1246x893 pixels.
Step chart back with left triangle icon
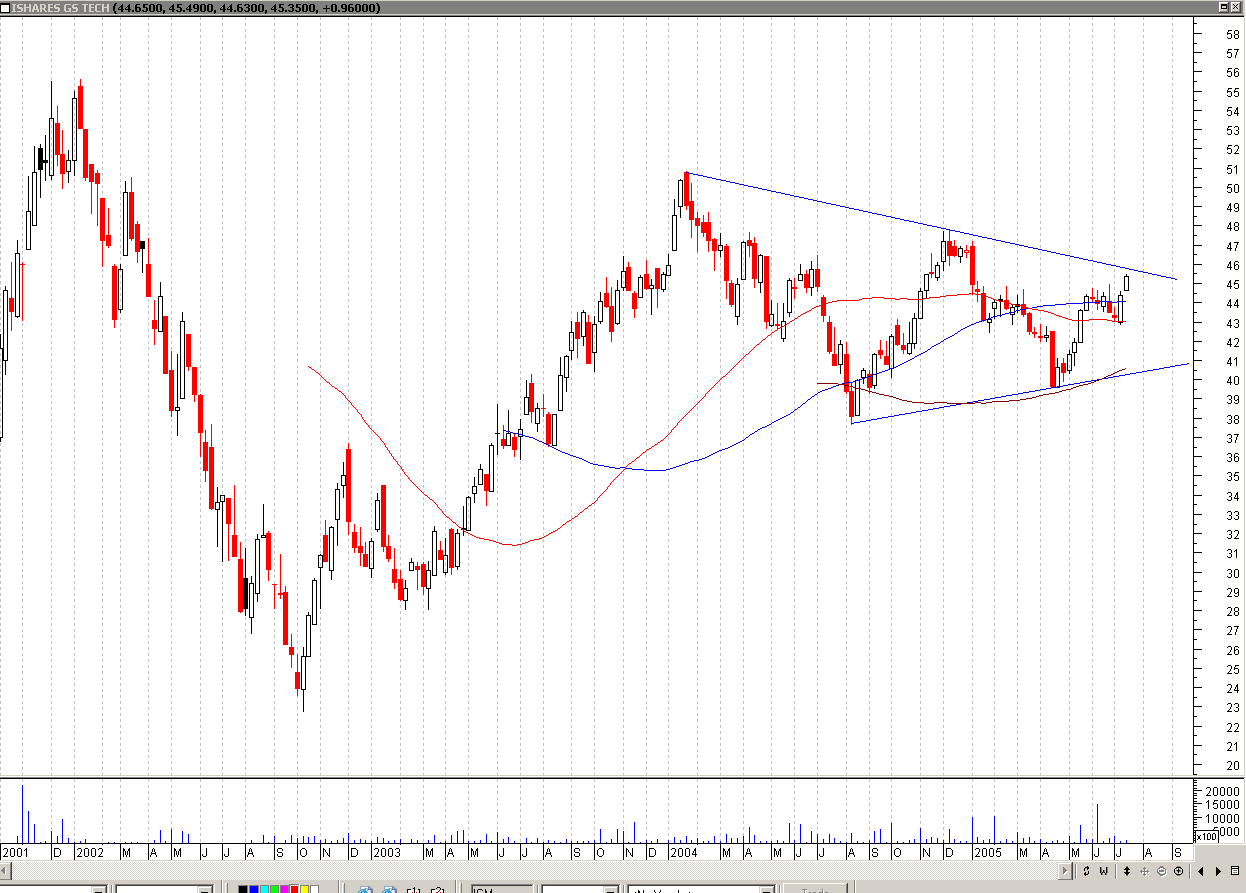tap(1201, 872)
